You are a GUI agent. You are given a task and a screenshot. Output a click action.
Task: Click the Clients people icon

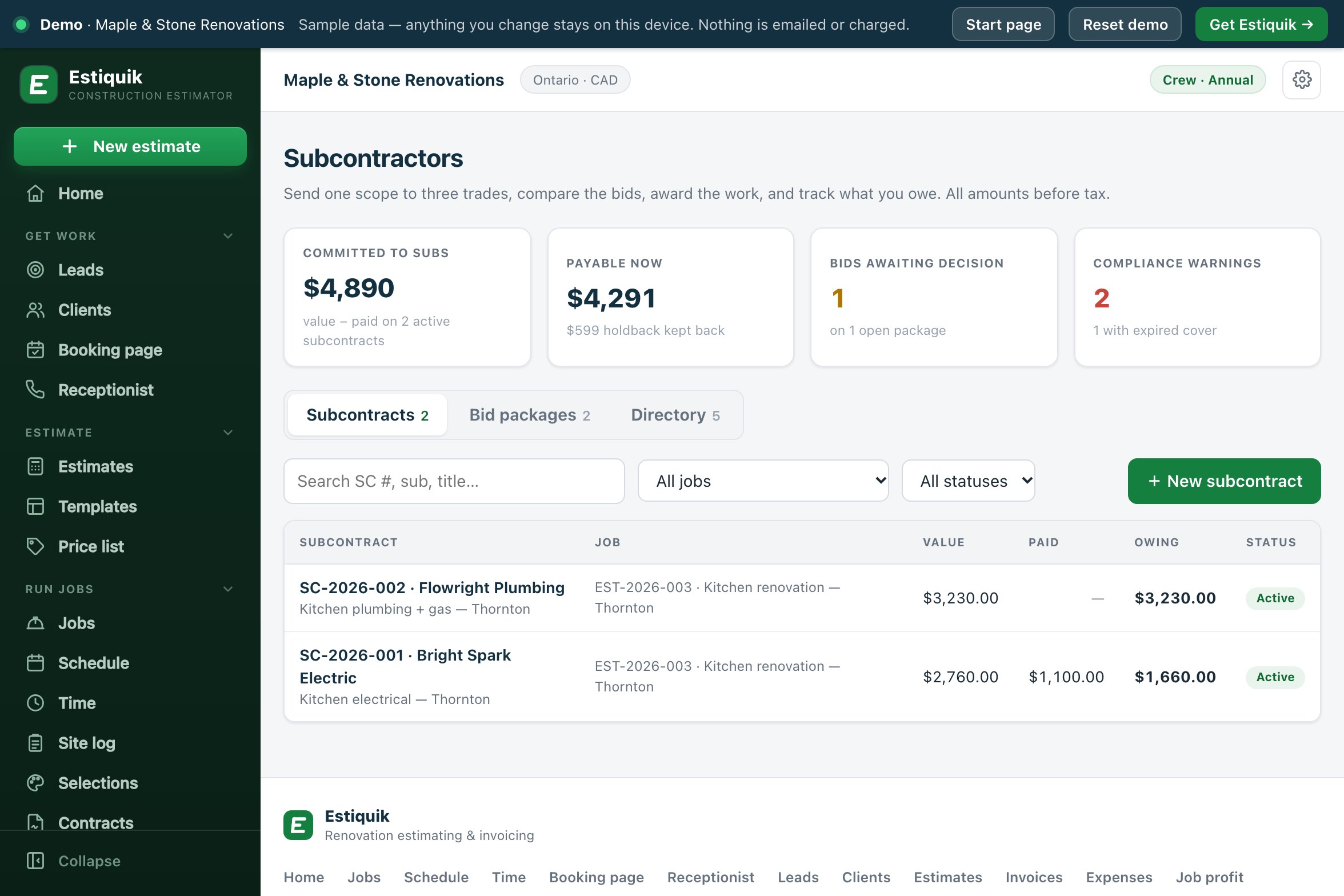(x=35, y=310)
